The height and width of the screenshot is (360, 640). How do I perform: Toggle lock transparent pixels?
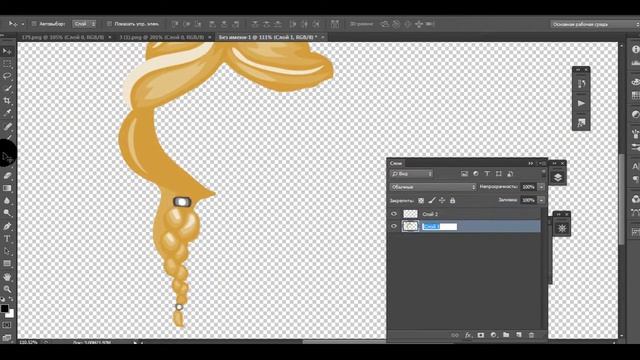pos(421,200)
